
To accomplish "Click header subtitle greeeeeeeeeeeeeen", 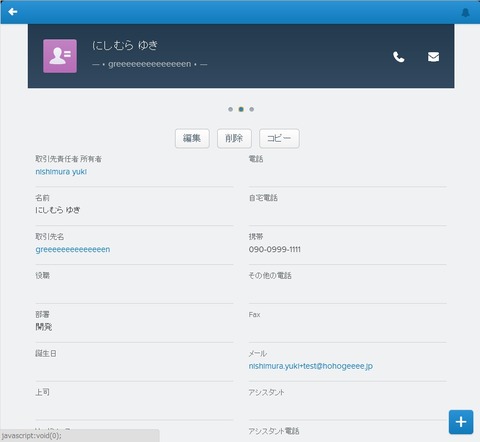I will [x=150, y=64].
